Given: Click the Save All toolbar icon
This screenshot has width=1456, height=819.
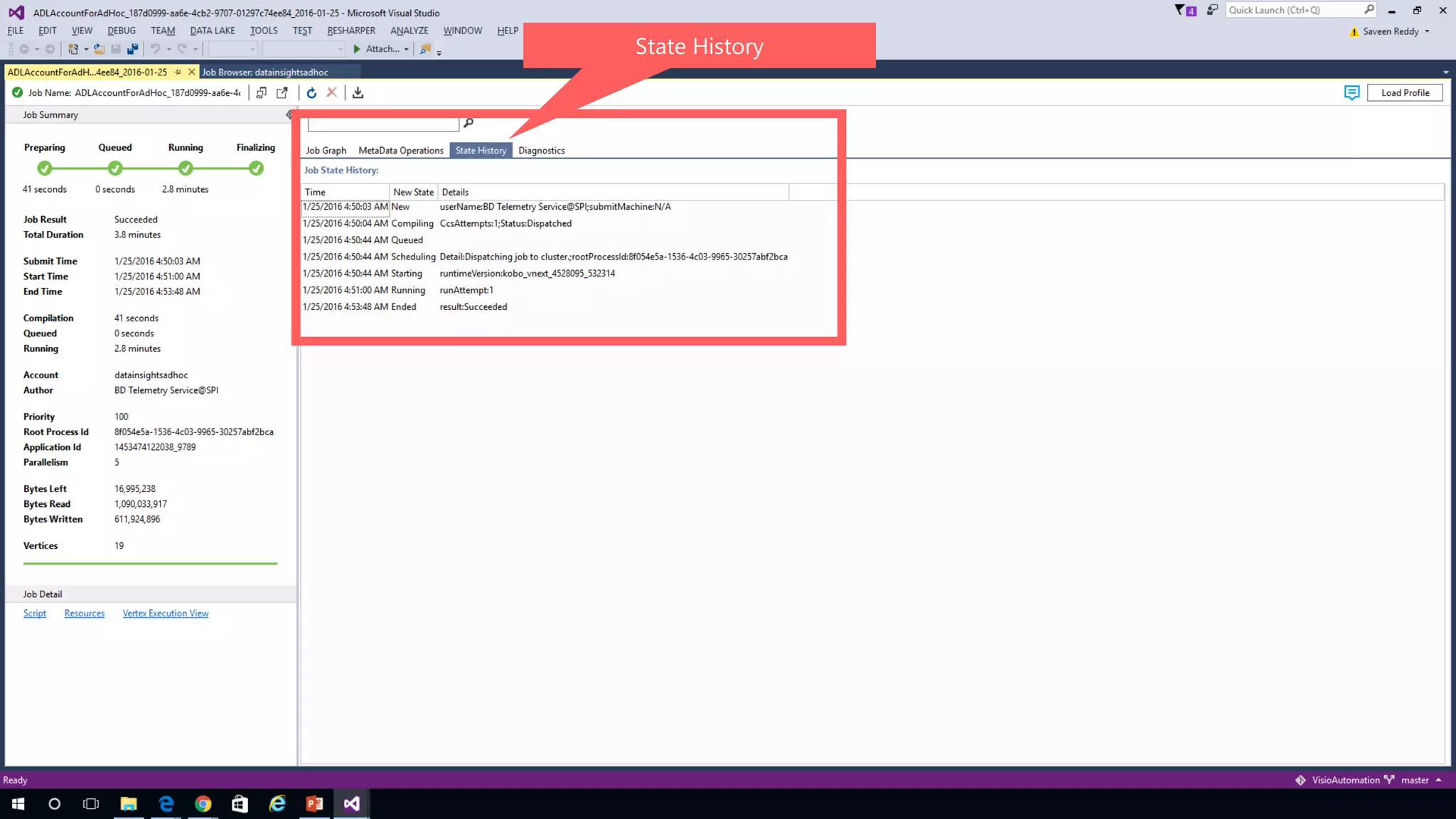Looking at the screenshot, I should pos(132,49).
